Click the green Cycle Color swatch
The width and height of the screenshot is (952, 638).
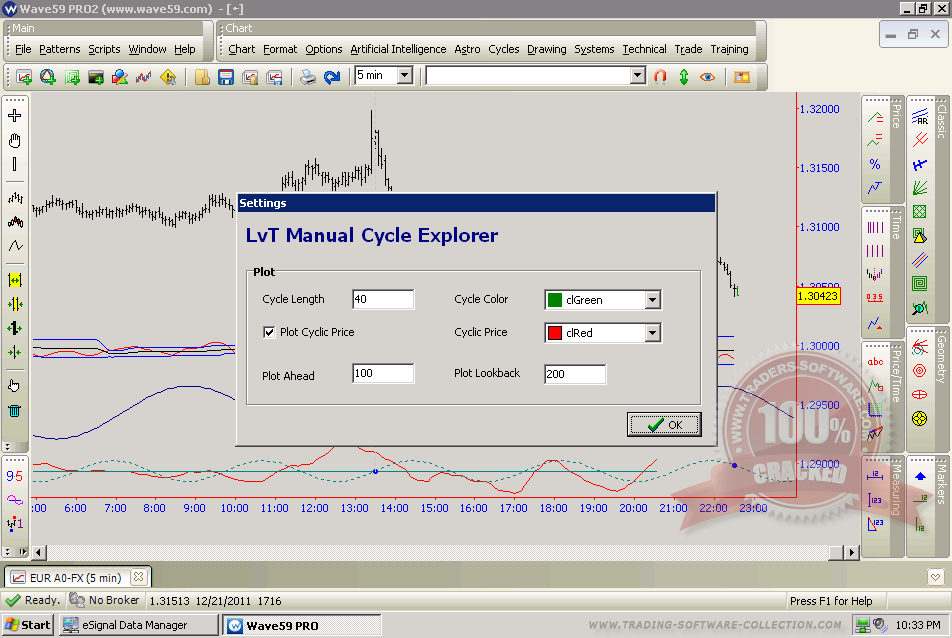click(554, 300)
